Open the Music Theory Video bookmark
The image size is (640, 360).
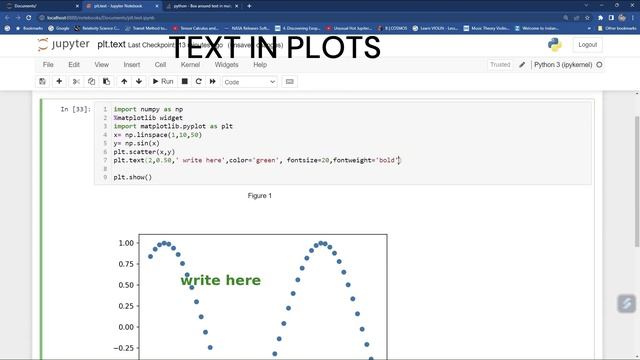tap(486, 29)
